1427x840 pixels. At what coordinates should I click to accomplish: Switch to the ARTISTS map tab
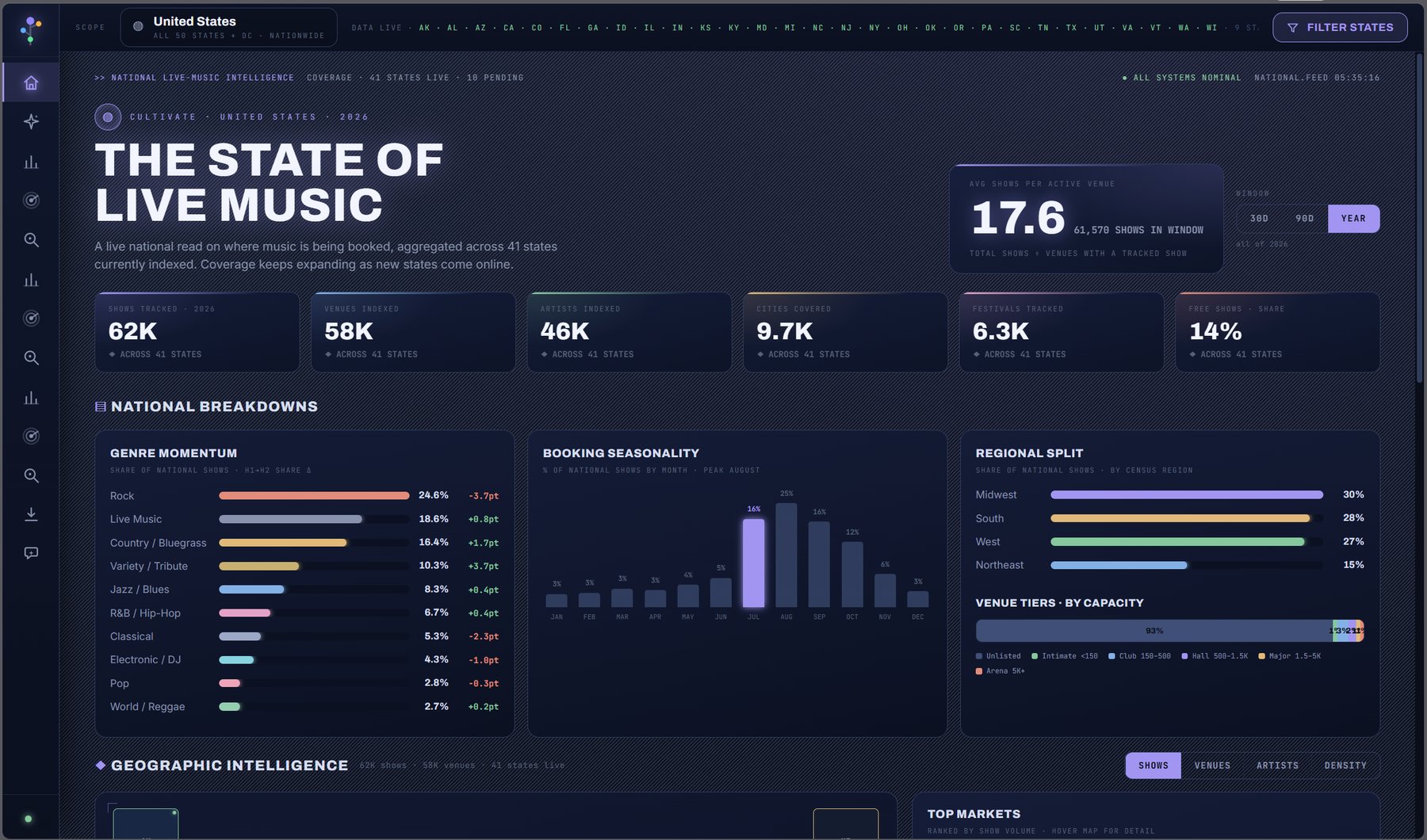coord(1277,766)
